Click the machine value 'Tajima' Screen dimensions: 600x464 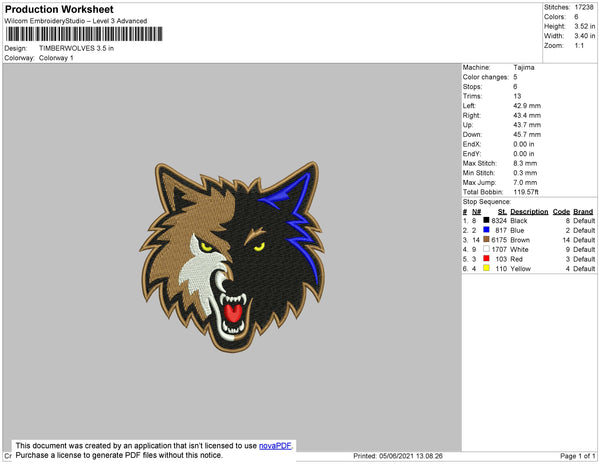coord(524,67)
